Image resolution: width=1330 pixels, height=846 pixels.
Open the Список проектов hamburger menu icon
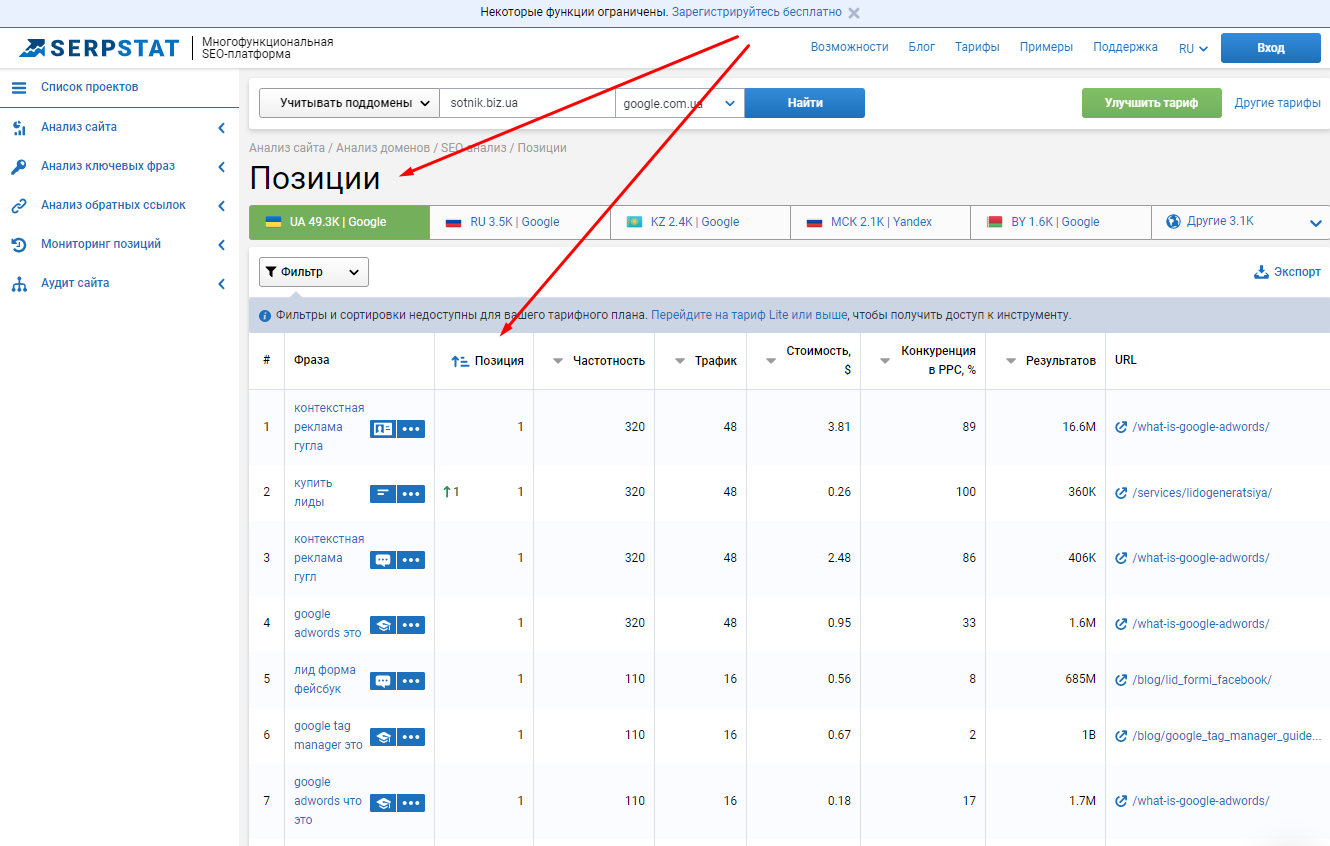point(19,88)
